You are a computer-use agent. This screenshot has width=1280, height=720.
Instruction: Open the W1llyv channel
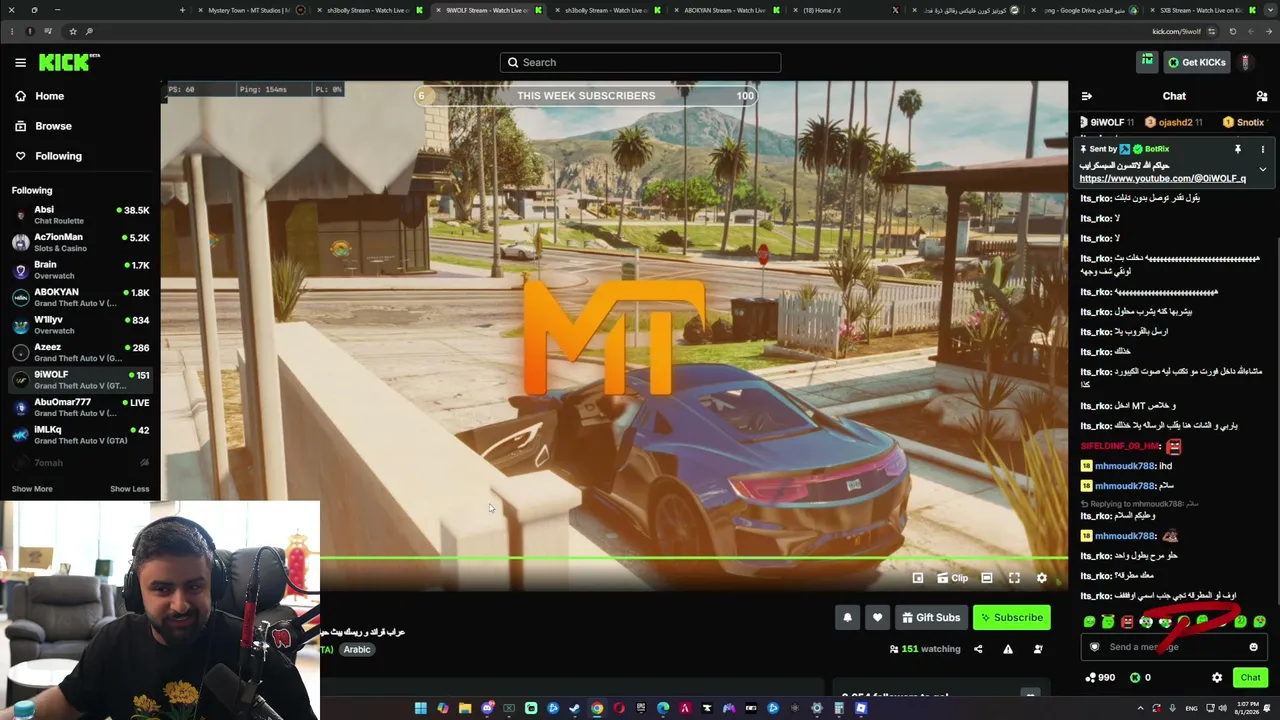(80, 325)
